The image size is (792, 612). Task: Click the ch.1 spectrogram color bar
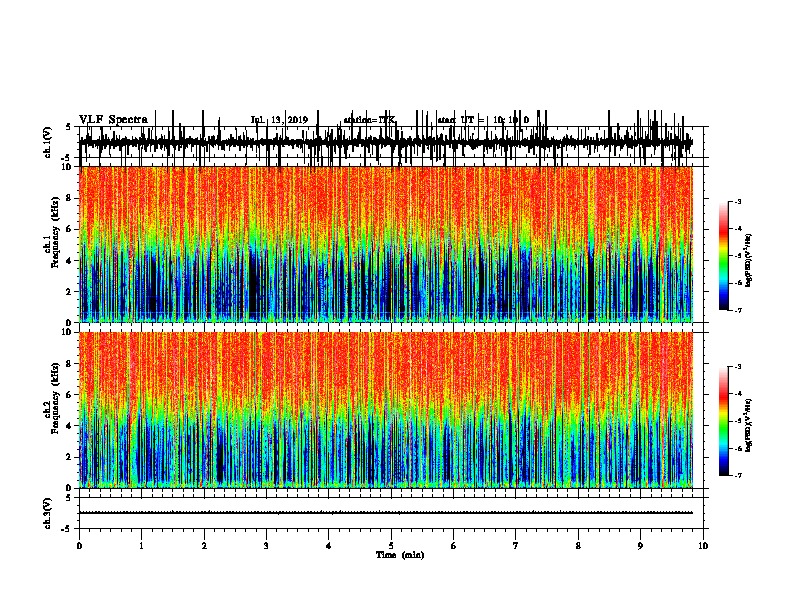pyautogui.click(x=723, y=256)
